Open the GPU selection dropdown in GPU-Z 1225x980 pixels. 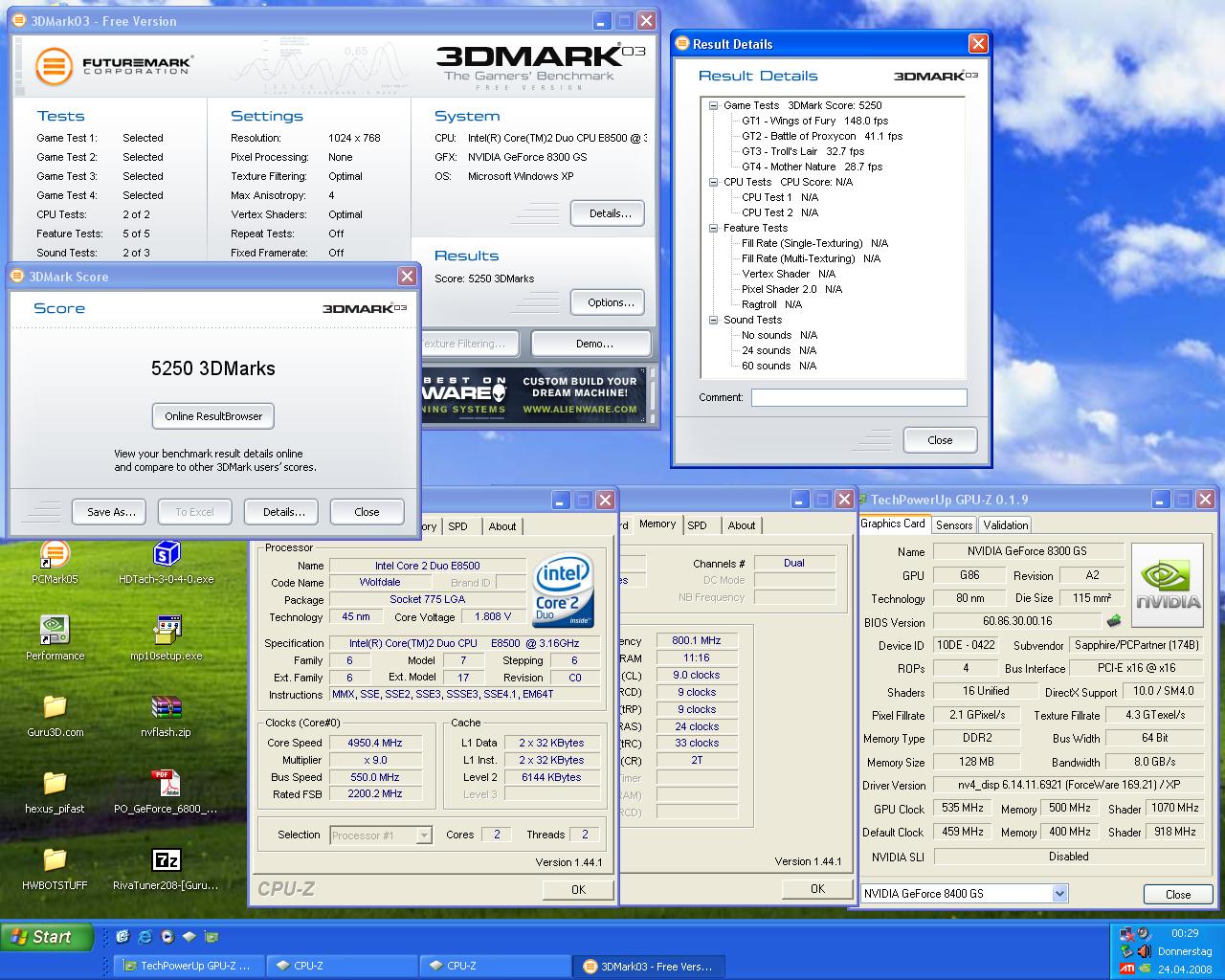(1059, 893)
